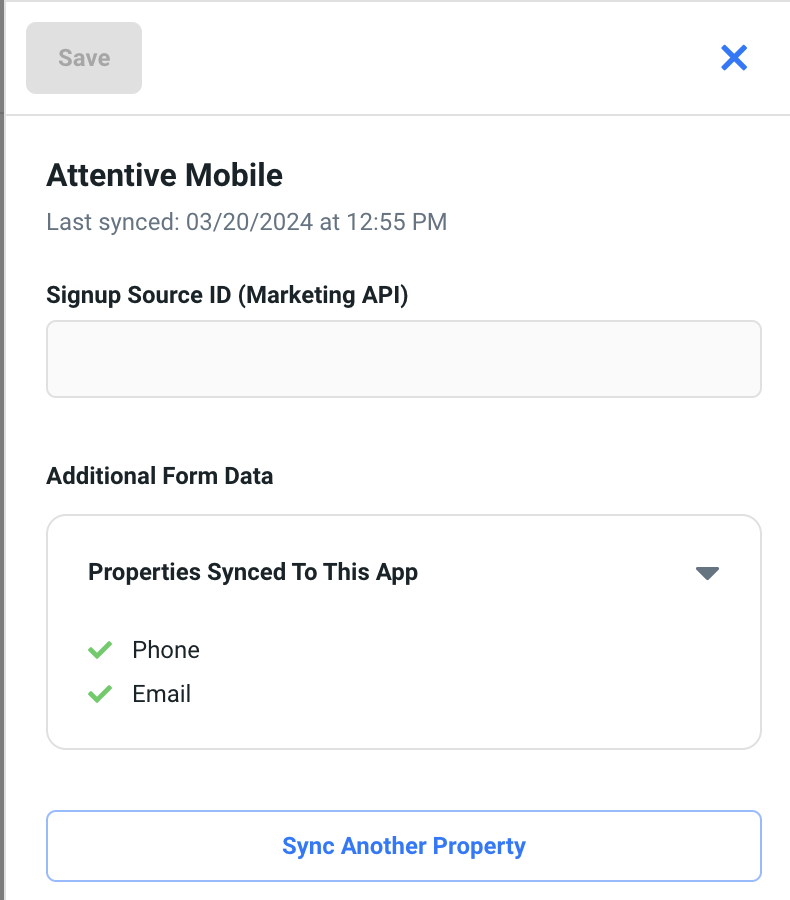
Task: Click empty header space right of Save
Action: 420,58
